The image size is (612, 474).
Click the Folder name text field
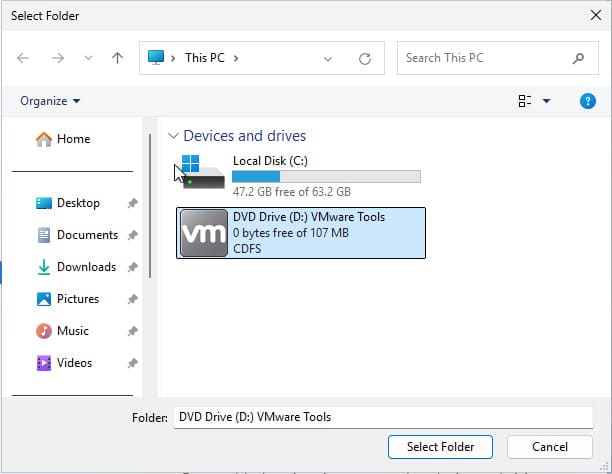[383, 417]
